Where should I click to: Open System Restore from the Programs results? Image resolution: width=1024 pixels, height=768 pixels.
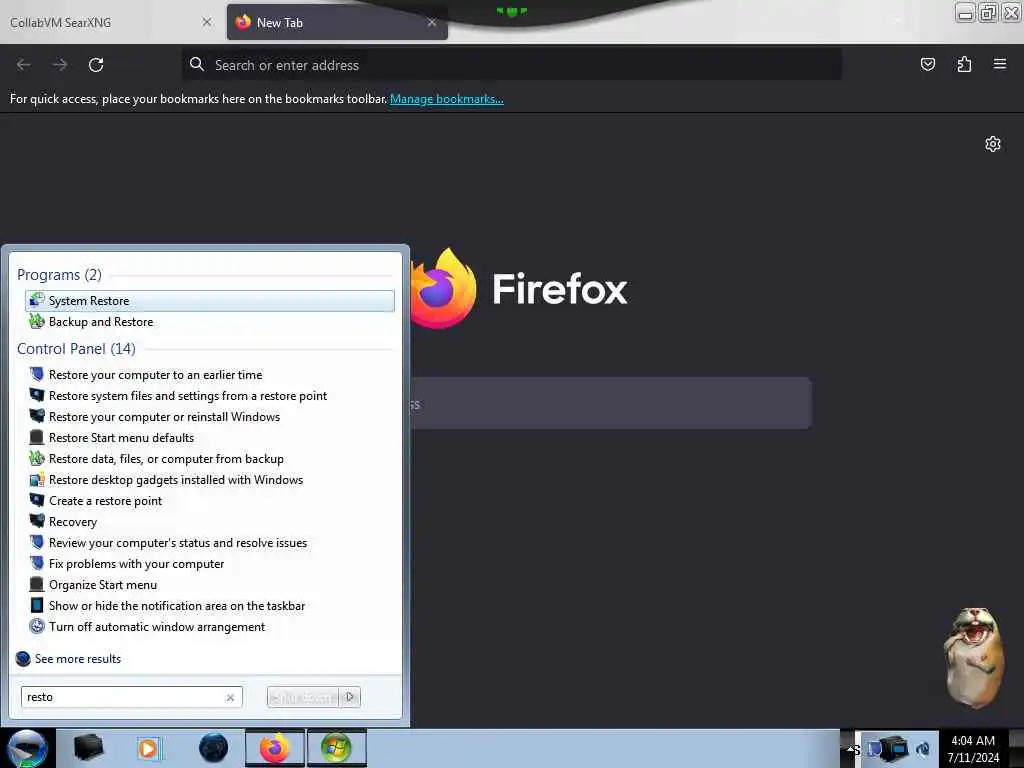click(x=210, y=301)
